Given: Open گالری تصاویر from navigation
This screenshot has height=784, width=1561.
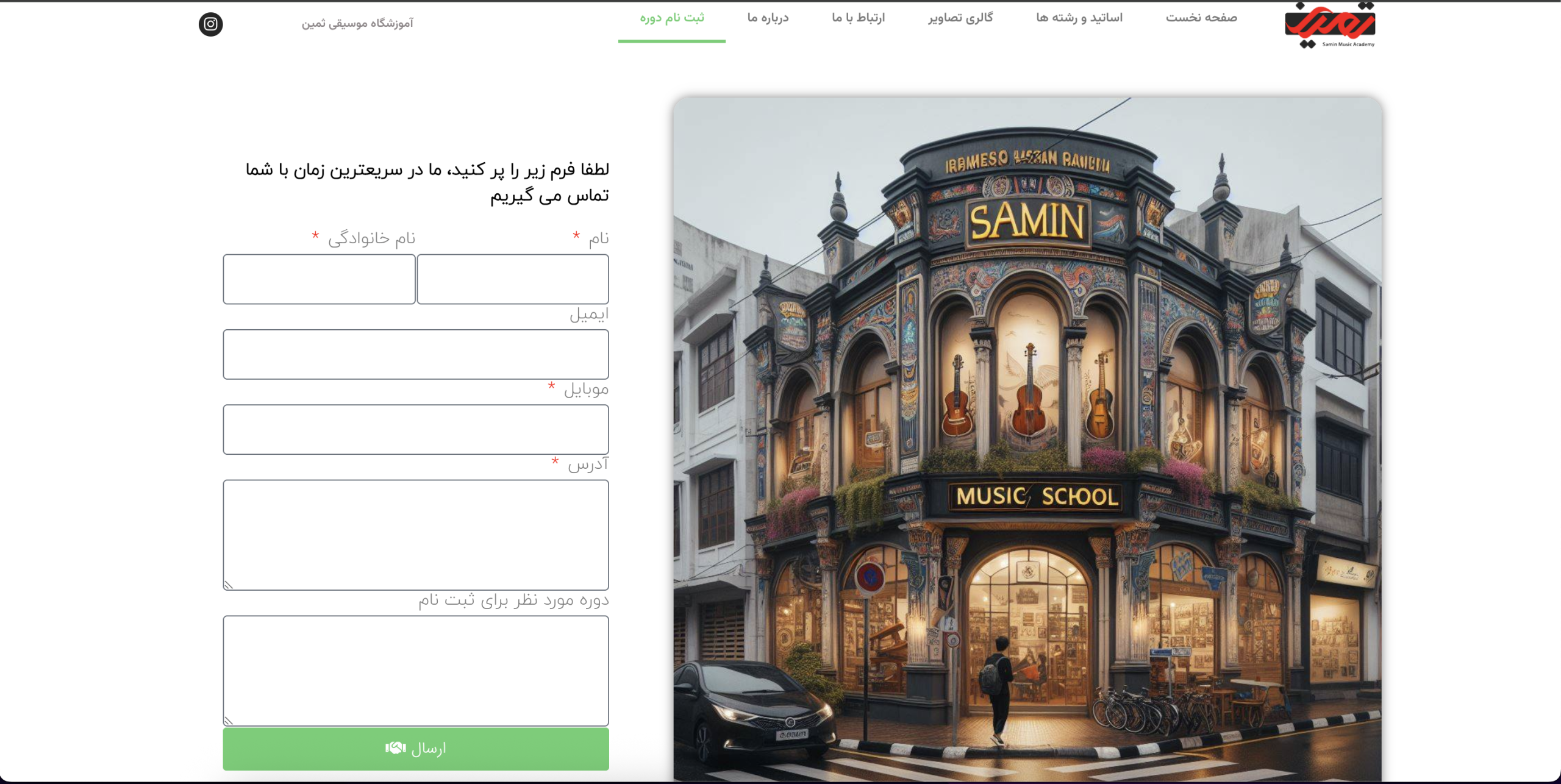Looking at the screenshot, I should tap(960, 18).
